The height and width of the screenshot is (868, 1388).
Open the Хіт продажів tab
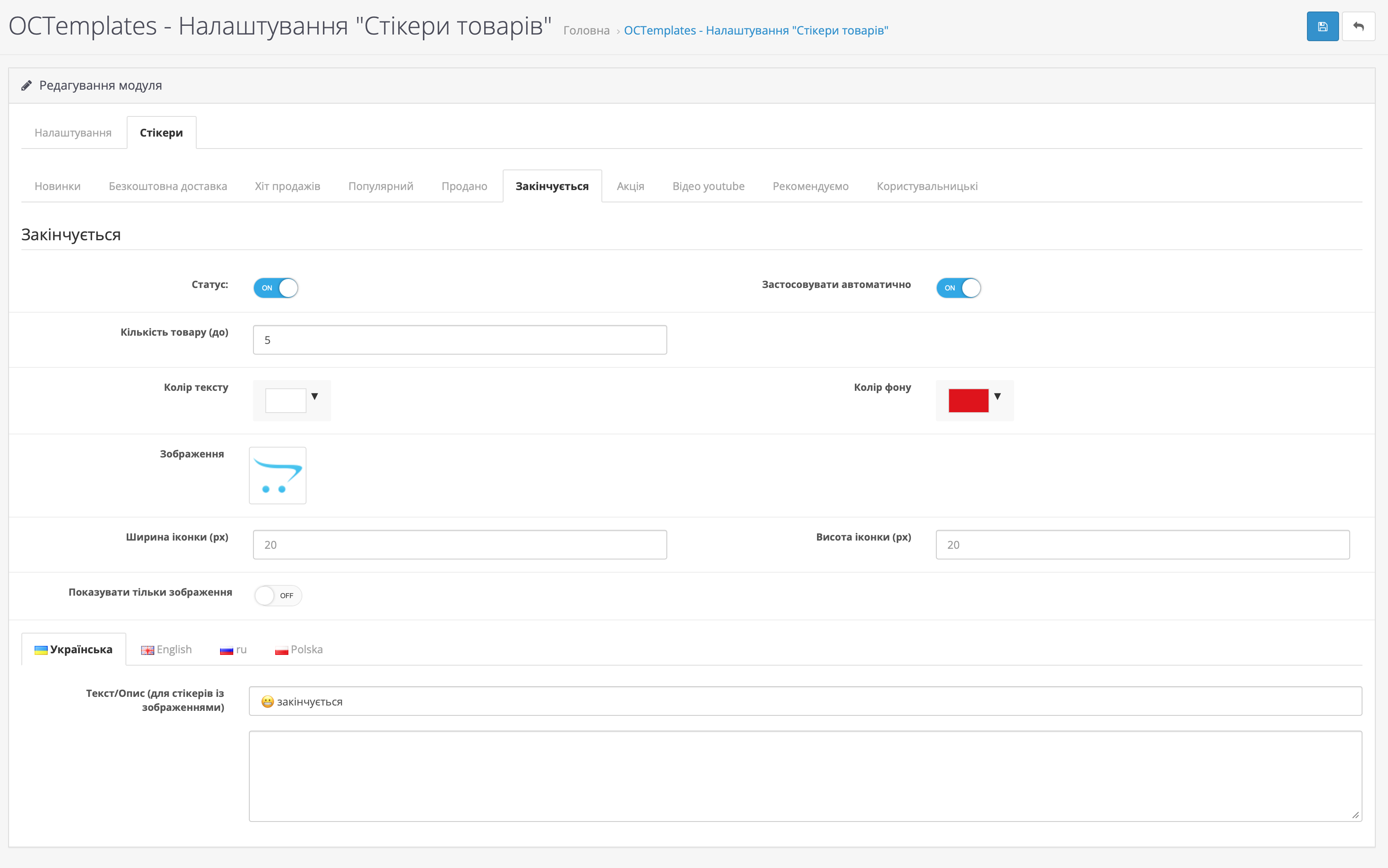tap(287, 186)
